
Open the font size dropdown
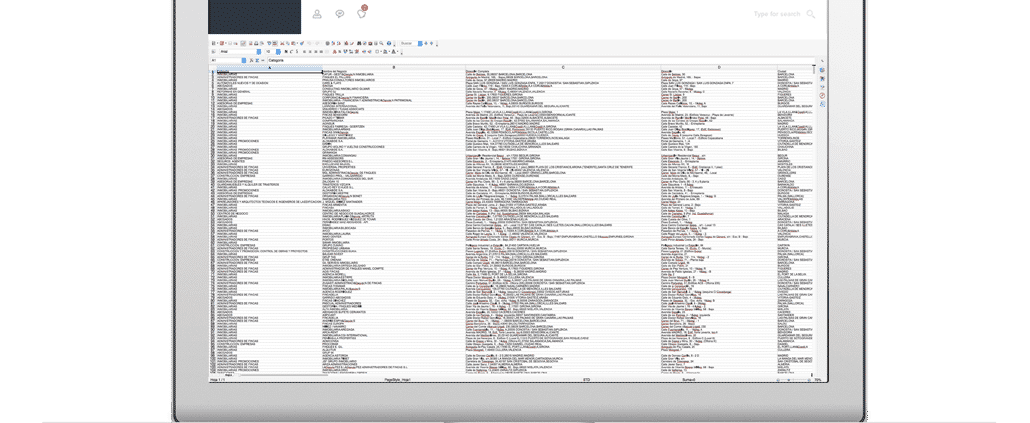click(x=278, y=51)
